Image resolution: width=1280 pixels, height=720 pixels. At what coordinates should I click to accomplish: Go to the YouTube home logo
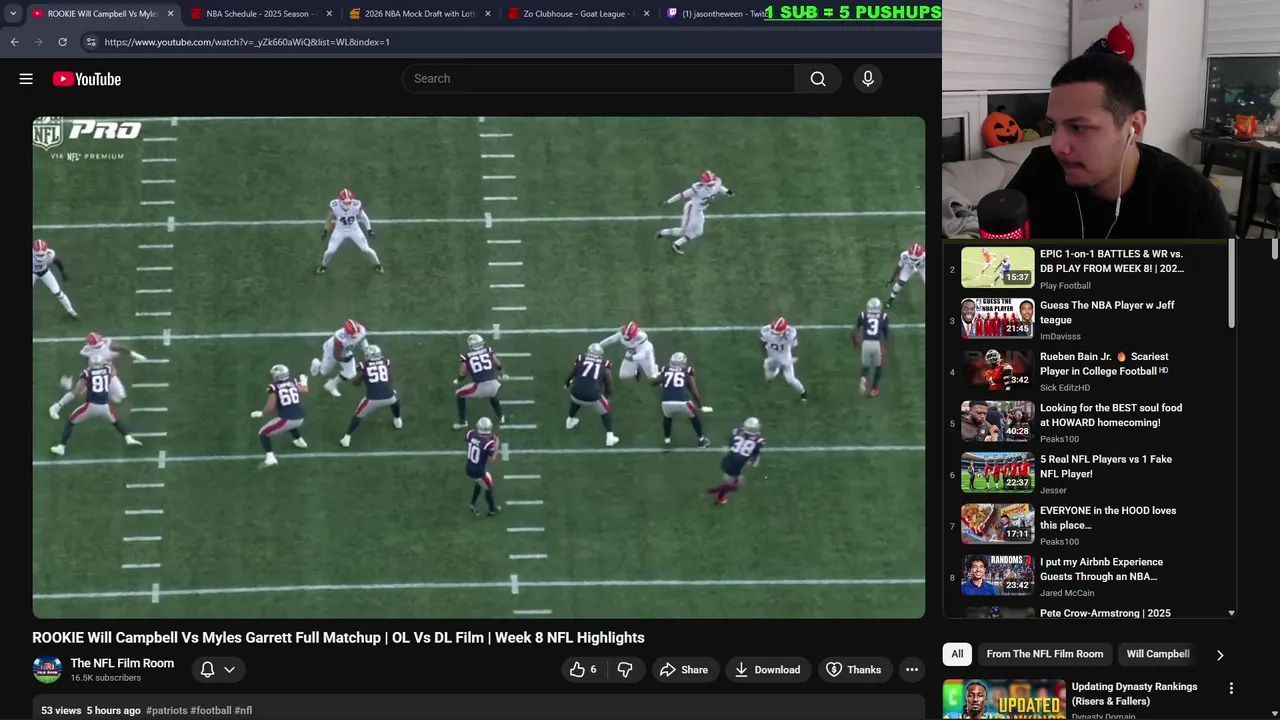point(87,79)
